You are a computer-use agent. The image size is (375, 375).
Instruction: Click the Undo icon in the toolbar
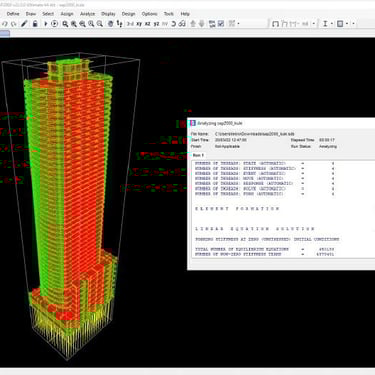(5, 24)
